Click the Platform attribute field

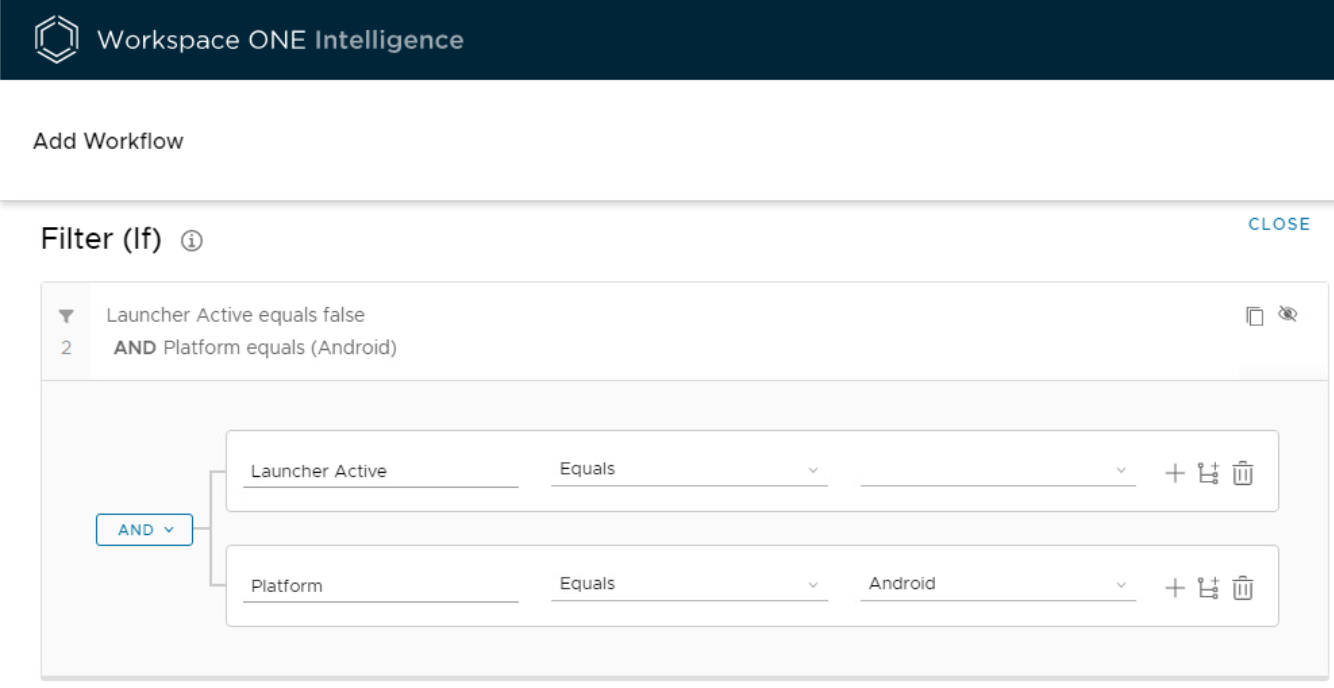tap(380, 585)
